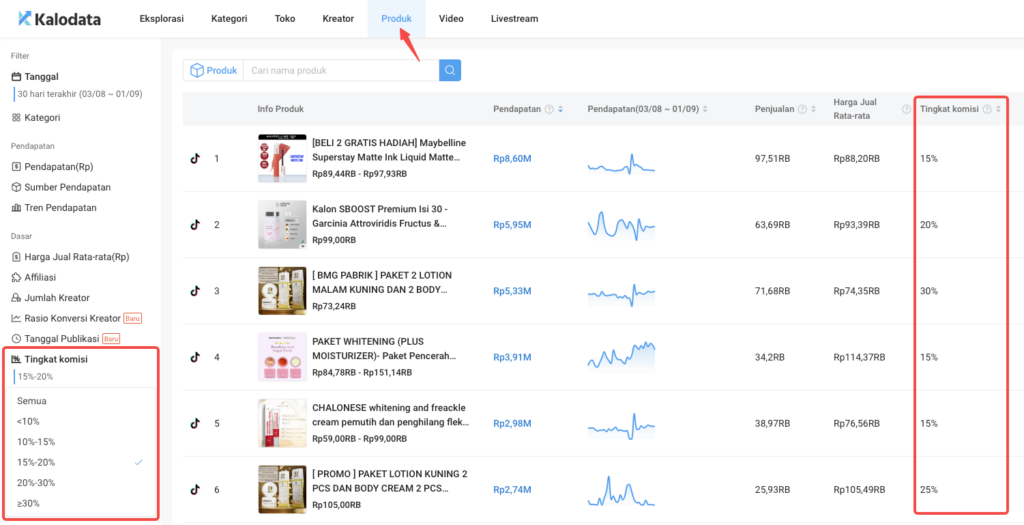Click the Tren Pendapatan chart icon
This screenshot has width=1024, height=525.
coord(16,208)
